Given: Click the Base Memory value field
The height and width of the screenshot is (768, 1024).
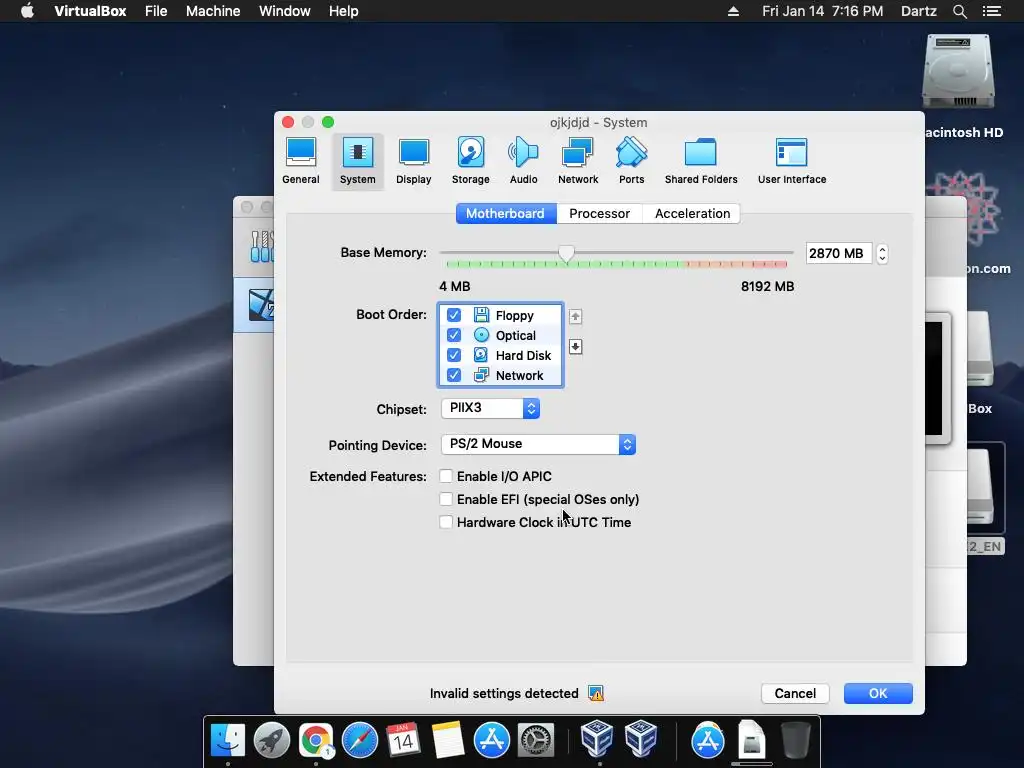Looking at the screenshot, I should tap(838, 253).
